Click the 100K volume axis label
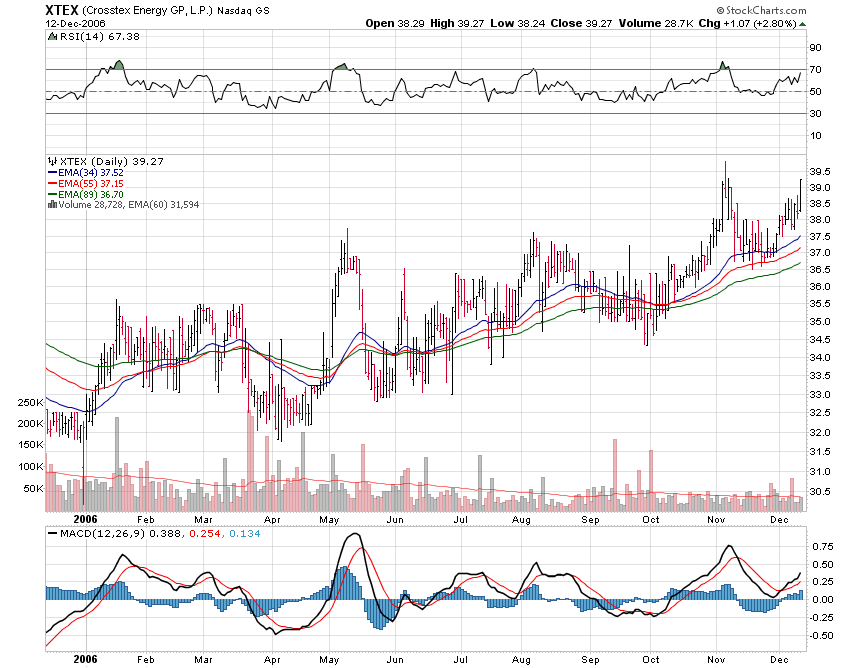Image resolution: width=850 pixels, height=668 pixels. 30,466
